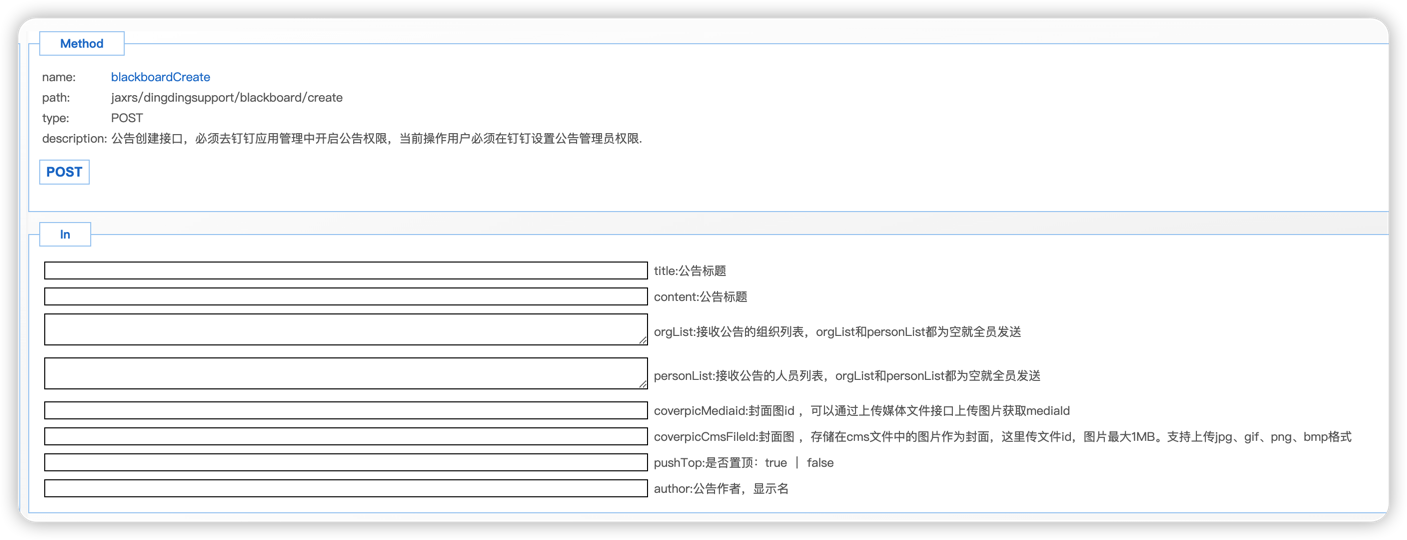The width and height of the screenshot is (1407, 540).
Task: Click the POST value beside type
Action: pyautogui.click(x=127, y=118)
